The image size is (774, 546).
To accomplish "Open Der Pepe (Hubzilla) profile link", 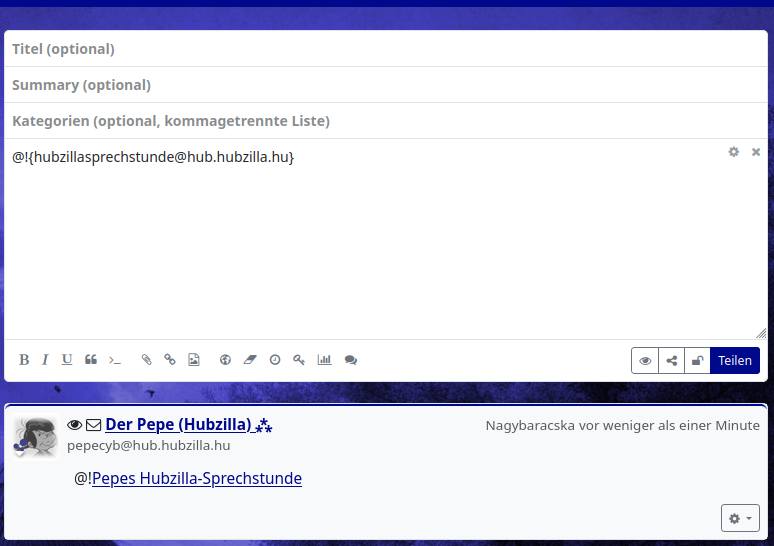I will 178,425.
